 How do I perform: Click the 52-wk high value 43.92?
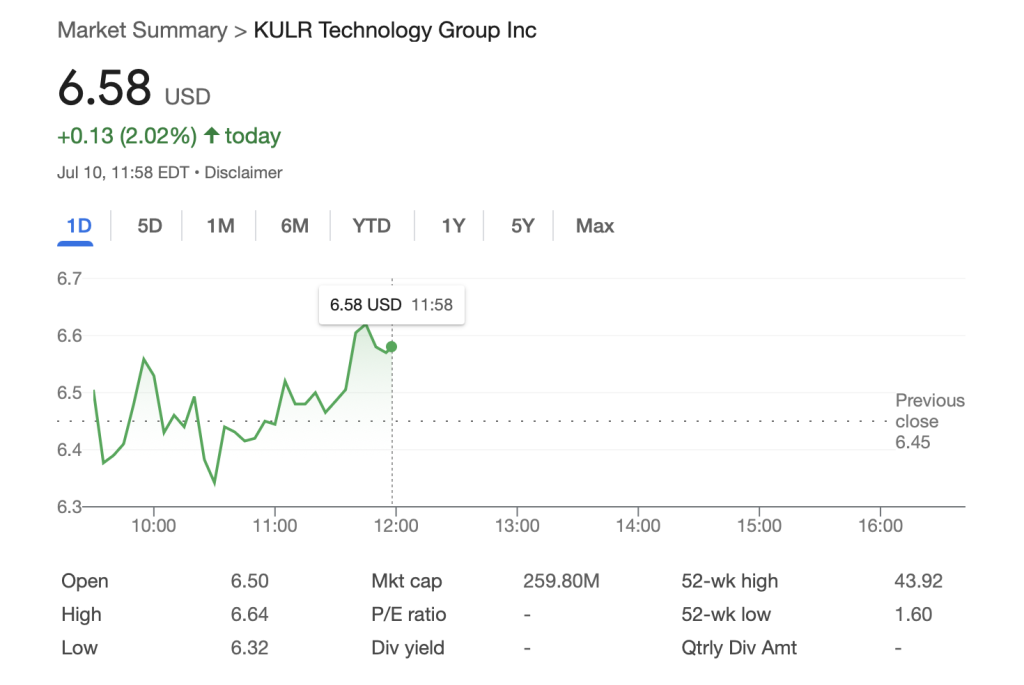click(x=918, y=581)
